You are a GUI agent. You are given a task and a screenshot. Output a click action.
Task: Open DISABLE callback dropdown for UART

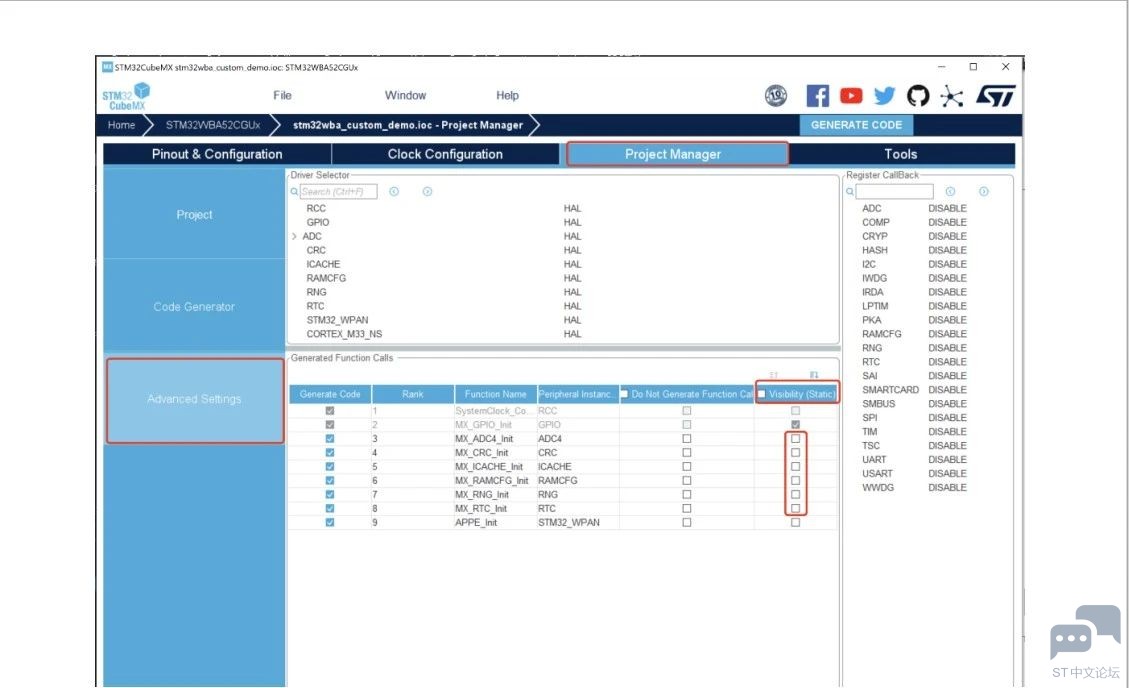tap(947, 459)
